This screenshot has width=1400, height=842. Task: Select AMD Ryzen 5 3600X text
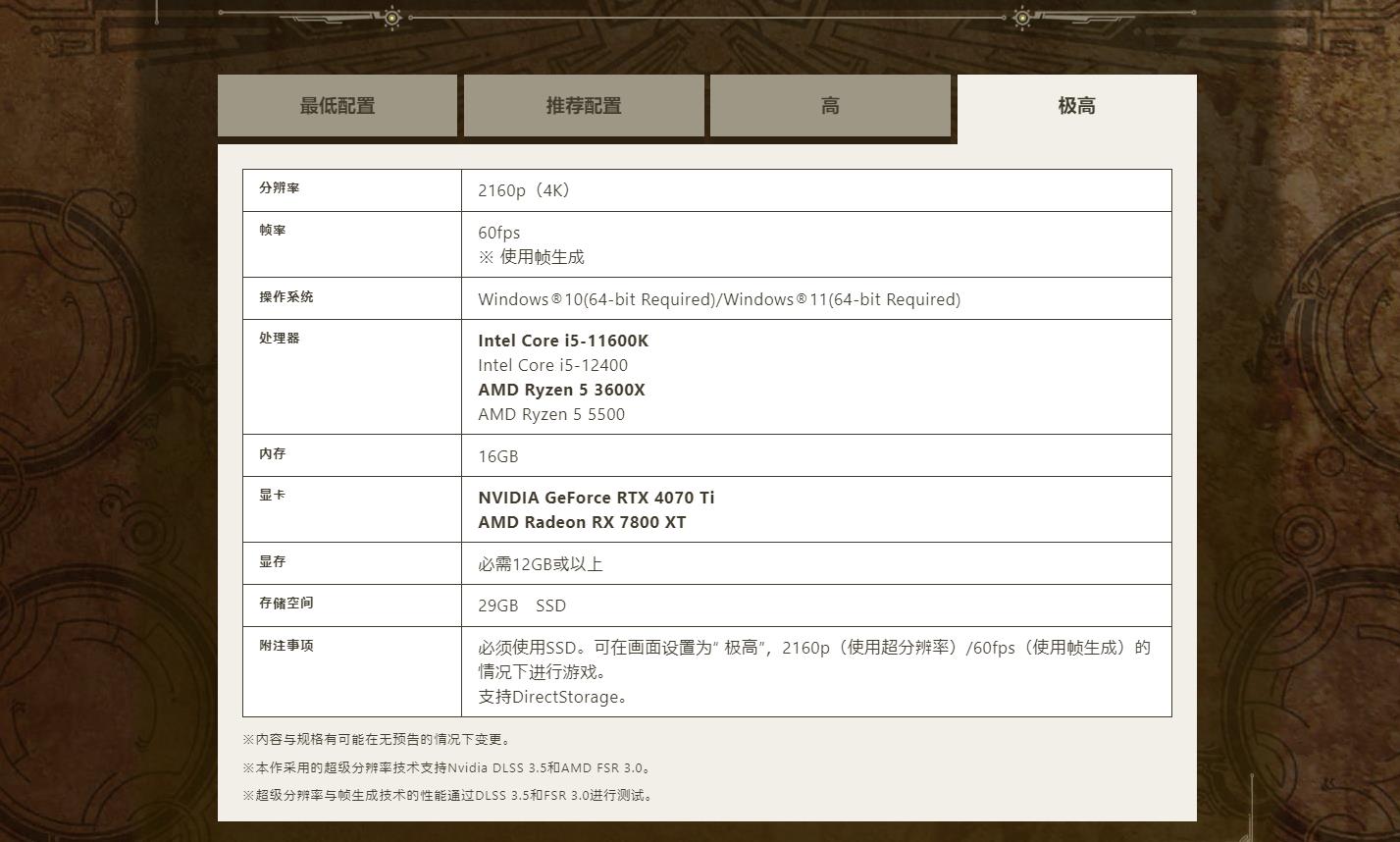561,390
